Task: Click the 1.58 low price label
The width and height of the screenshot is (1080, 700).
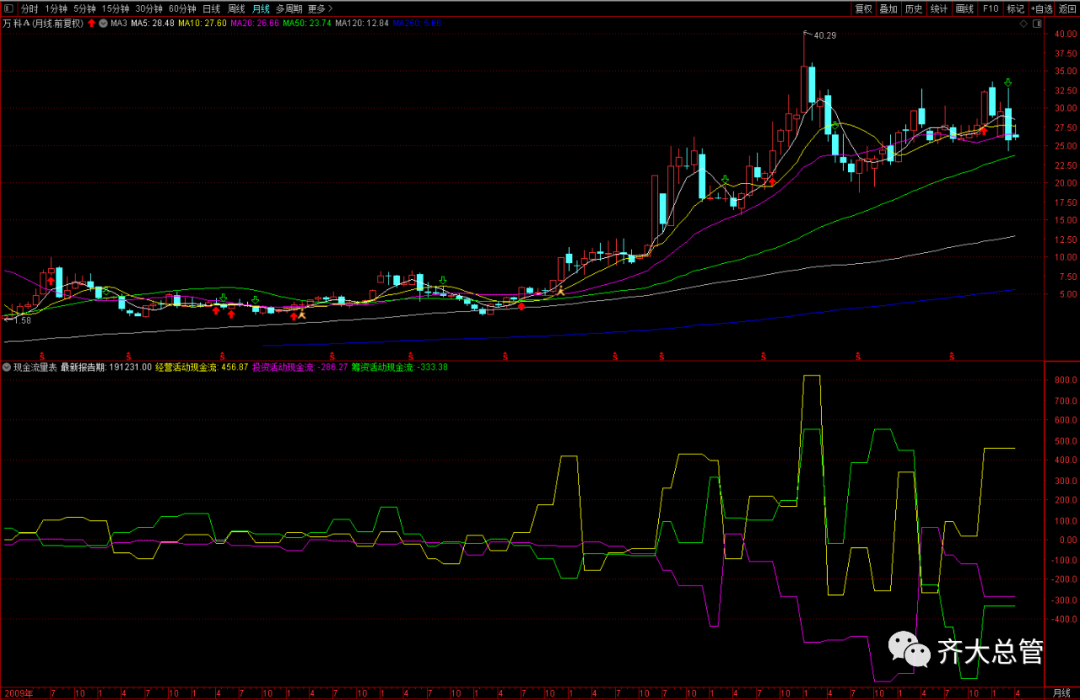Action: click(x=22, y=320)
